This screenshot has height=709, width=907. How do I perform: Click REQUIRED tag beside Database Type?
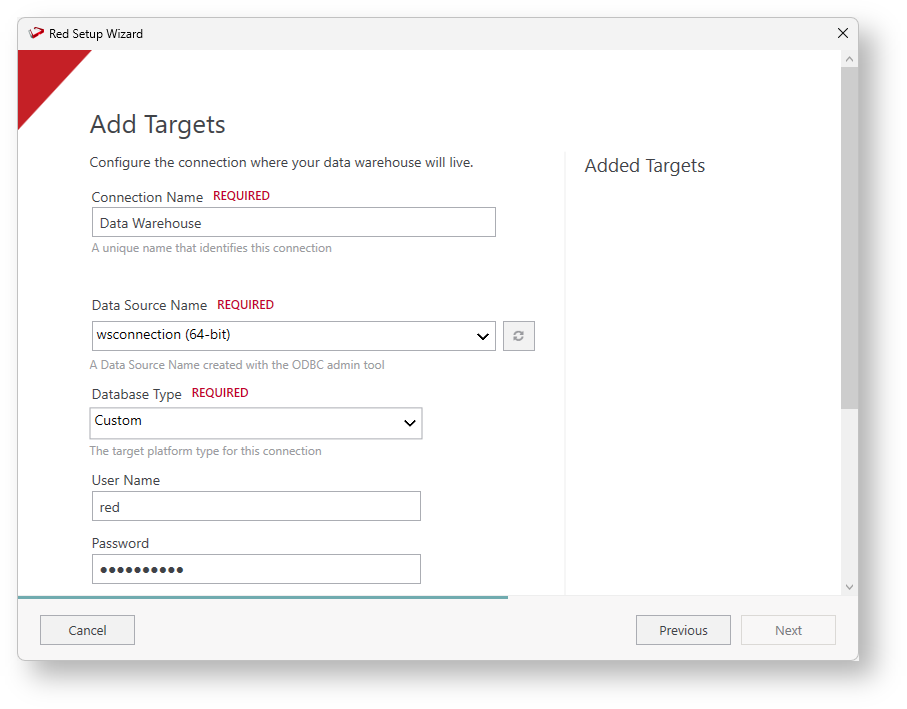click(x=220, y=393)
